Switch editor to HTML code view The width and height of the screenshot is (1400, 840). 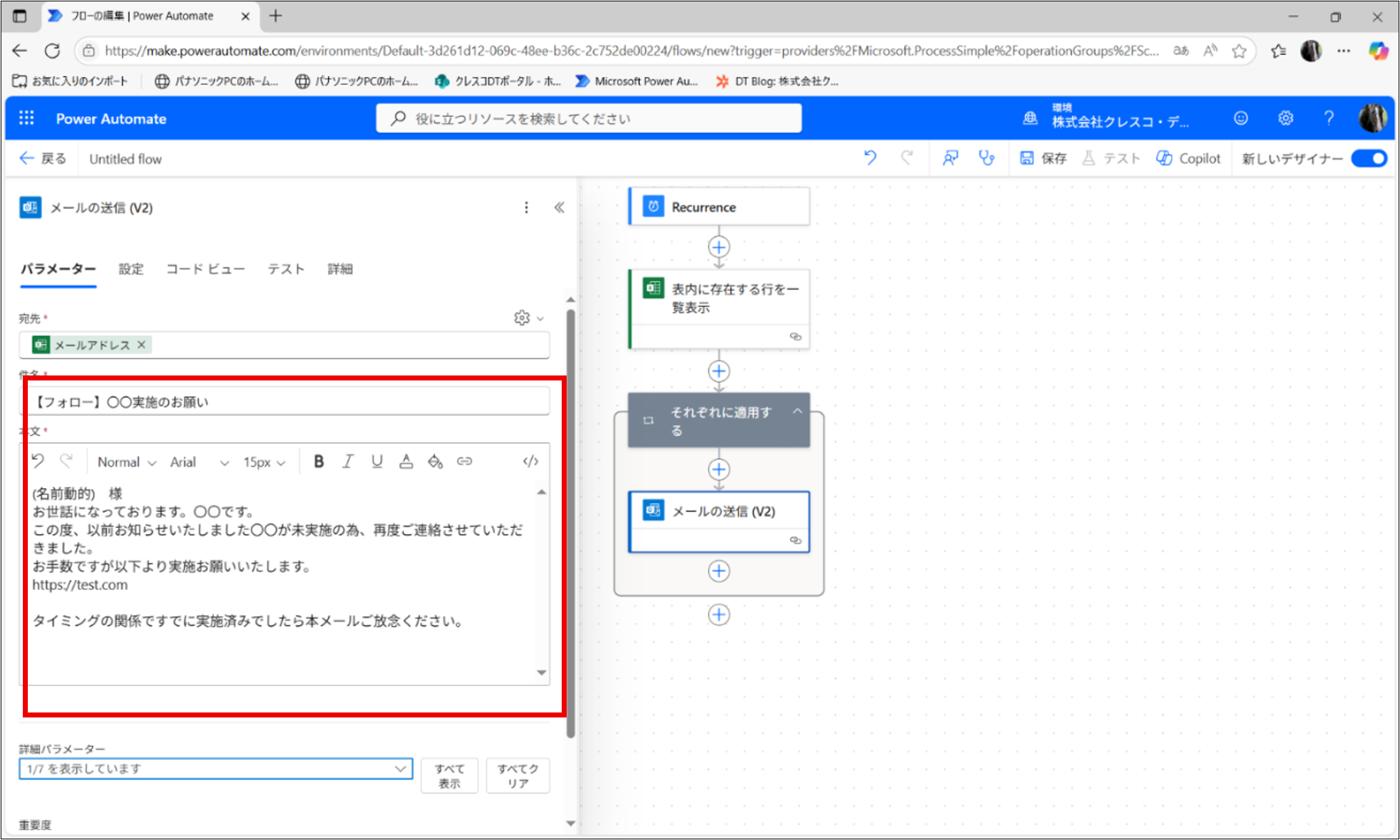coord(530,462)
